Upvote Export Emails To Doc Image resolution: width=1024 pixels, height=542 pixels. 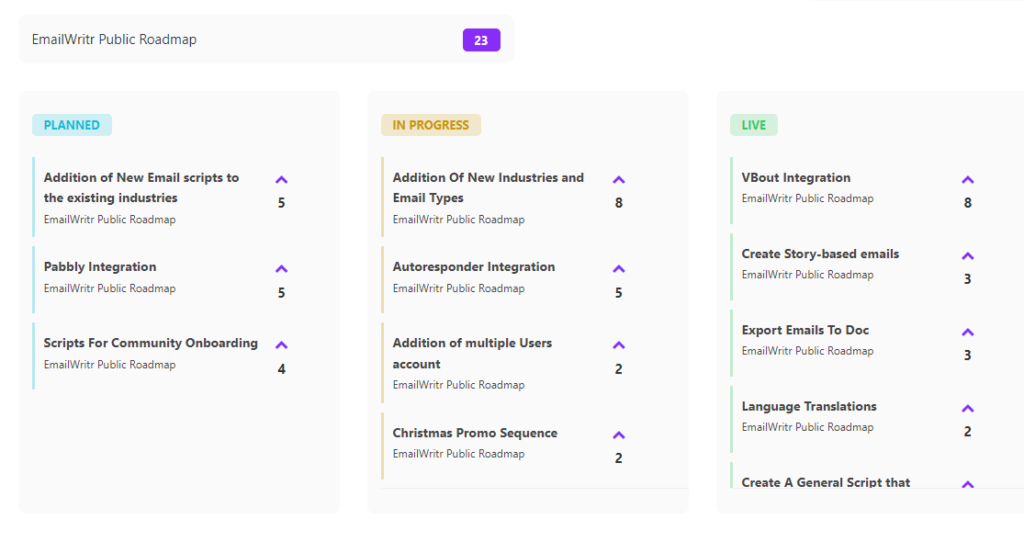968,332
